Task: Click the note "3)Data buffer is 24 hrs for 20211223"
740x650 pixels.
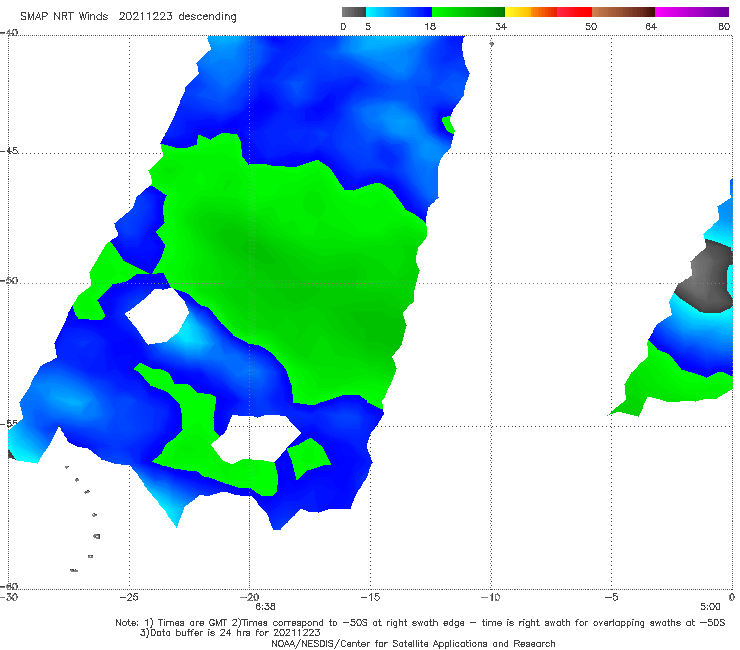Action: pos(230,633)
